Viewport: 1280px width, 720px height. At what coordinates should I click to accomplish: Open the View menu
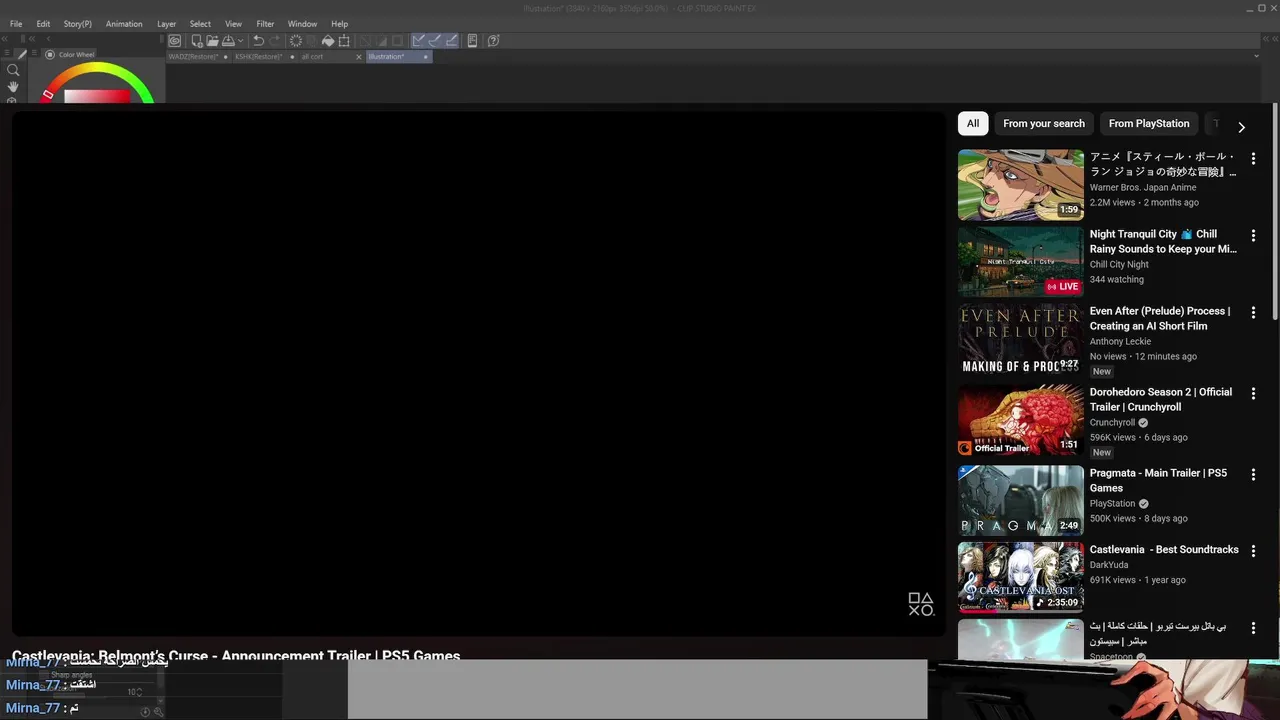(x=233, y=24)
